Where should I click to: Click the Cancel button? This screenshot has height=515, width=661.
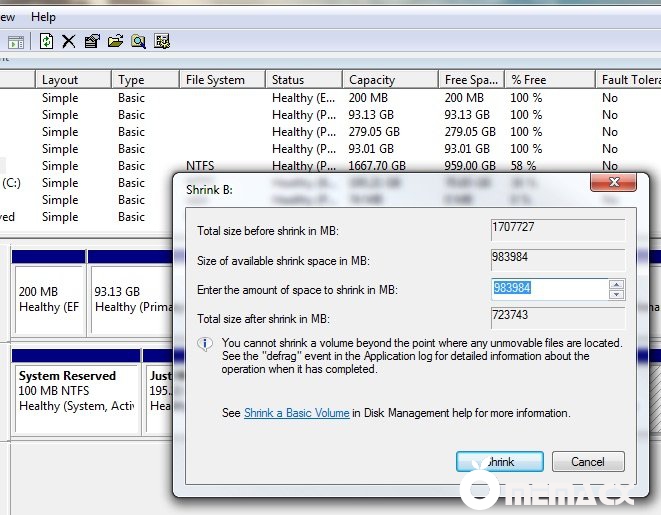pyautogui.click(x=587, y=461)
